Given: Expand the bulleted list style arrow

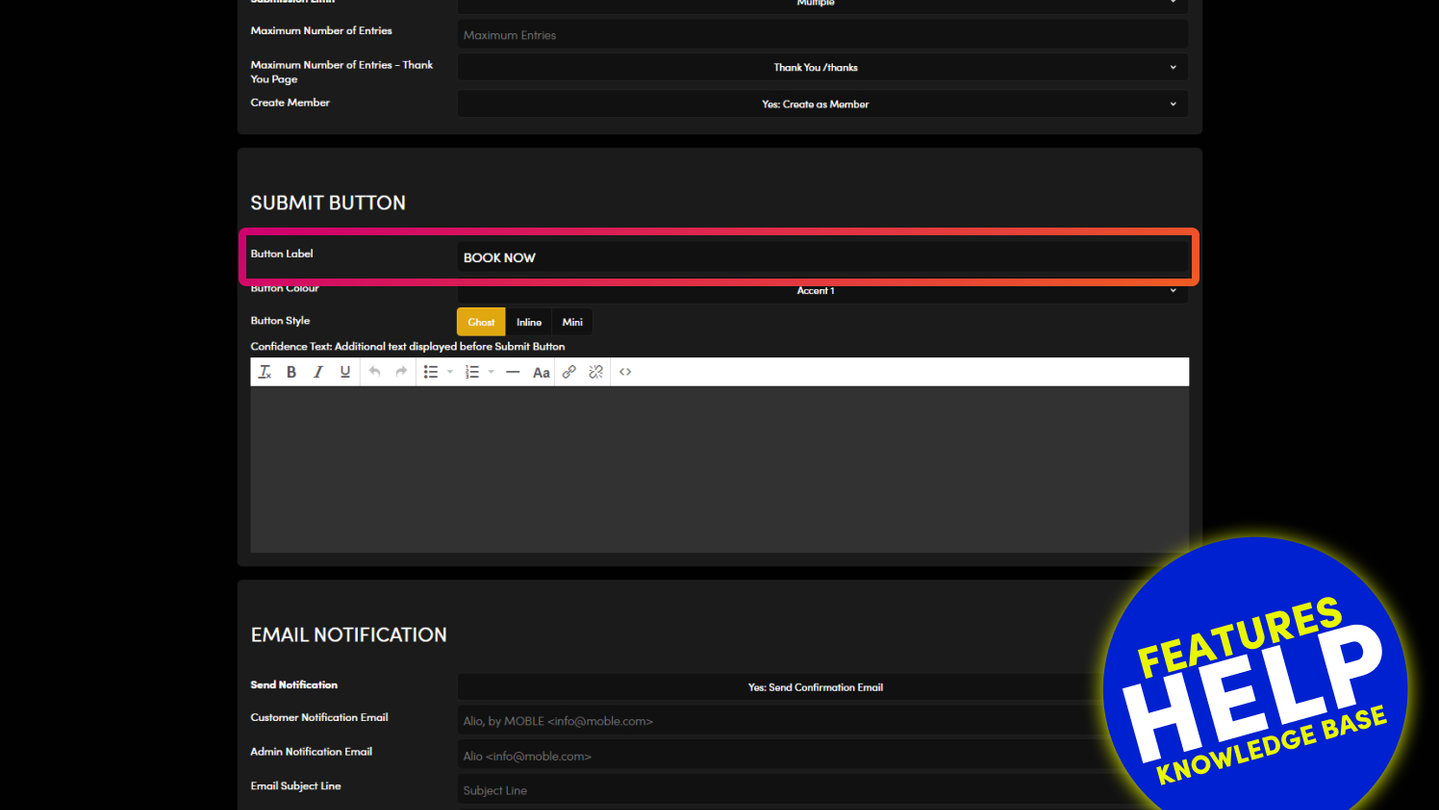Looking at the screenshot, I should [x=450, y=372].
